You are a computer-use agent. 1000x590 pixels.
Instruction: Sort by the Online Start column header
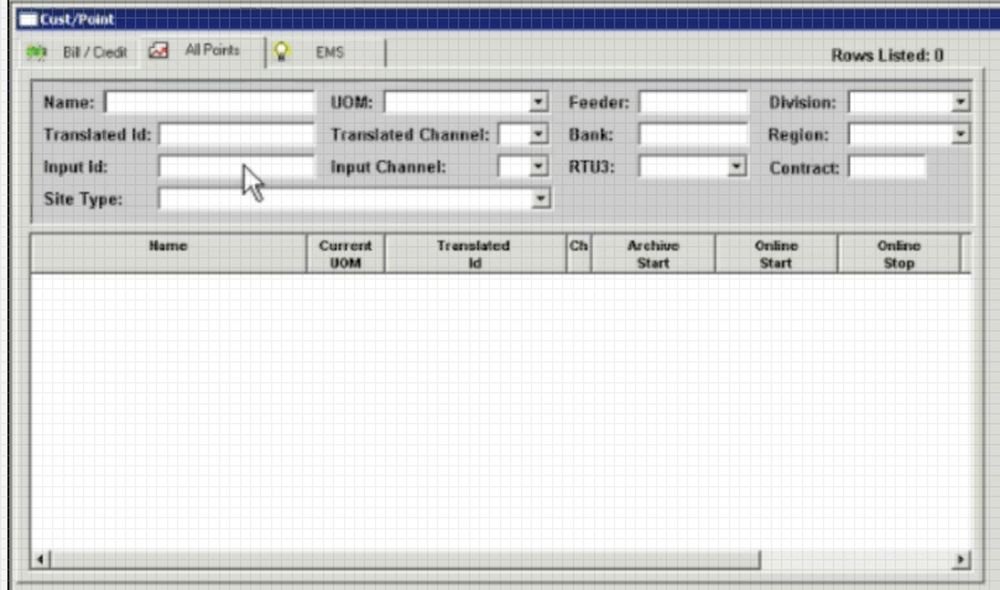[776, 254]
